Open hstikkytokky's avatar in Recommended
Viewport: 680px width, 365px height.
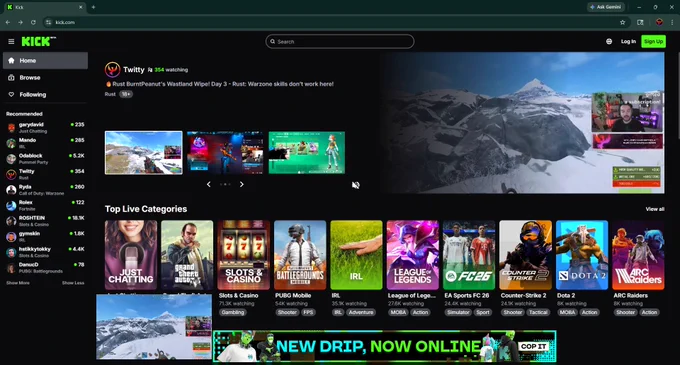coord(11,252)
